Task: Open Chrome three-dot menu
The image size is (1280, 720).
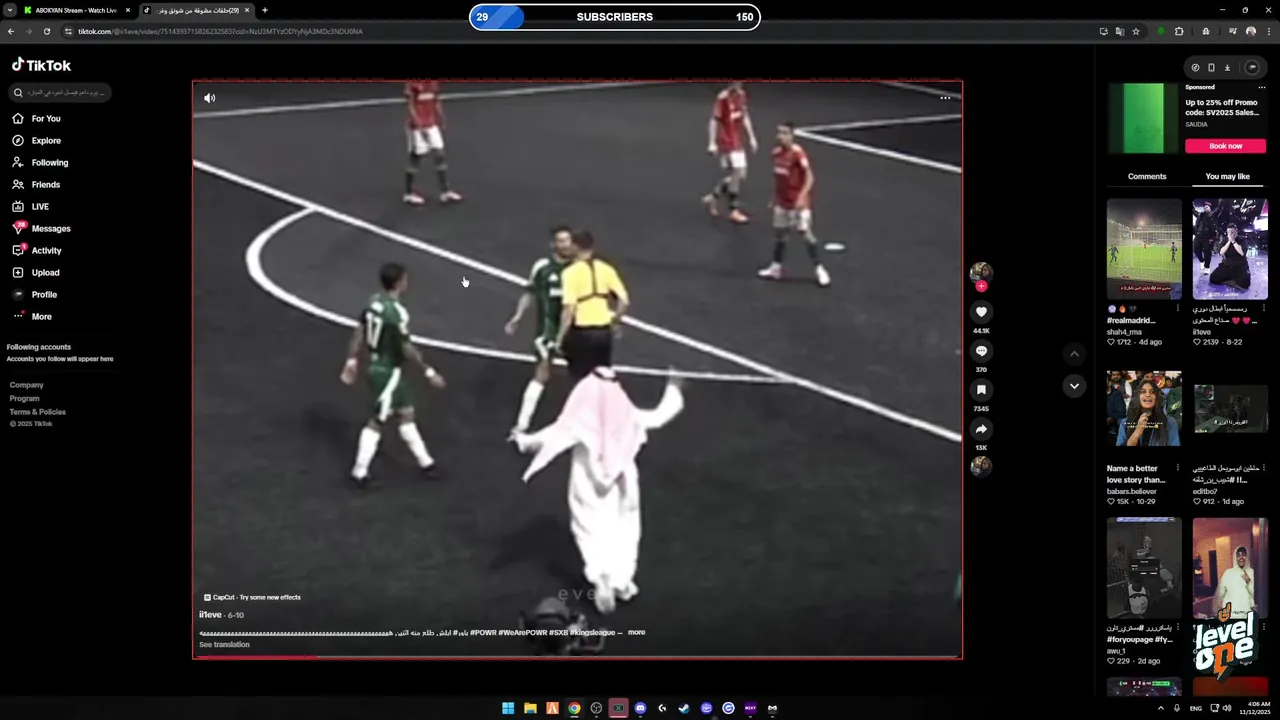Action: point(1268,31)
